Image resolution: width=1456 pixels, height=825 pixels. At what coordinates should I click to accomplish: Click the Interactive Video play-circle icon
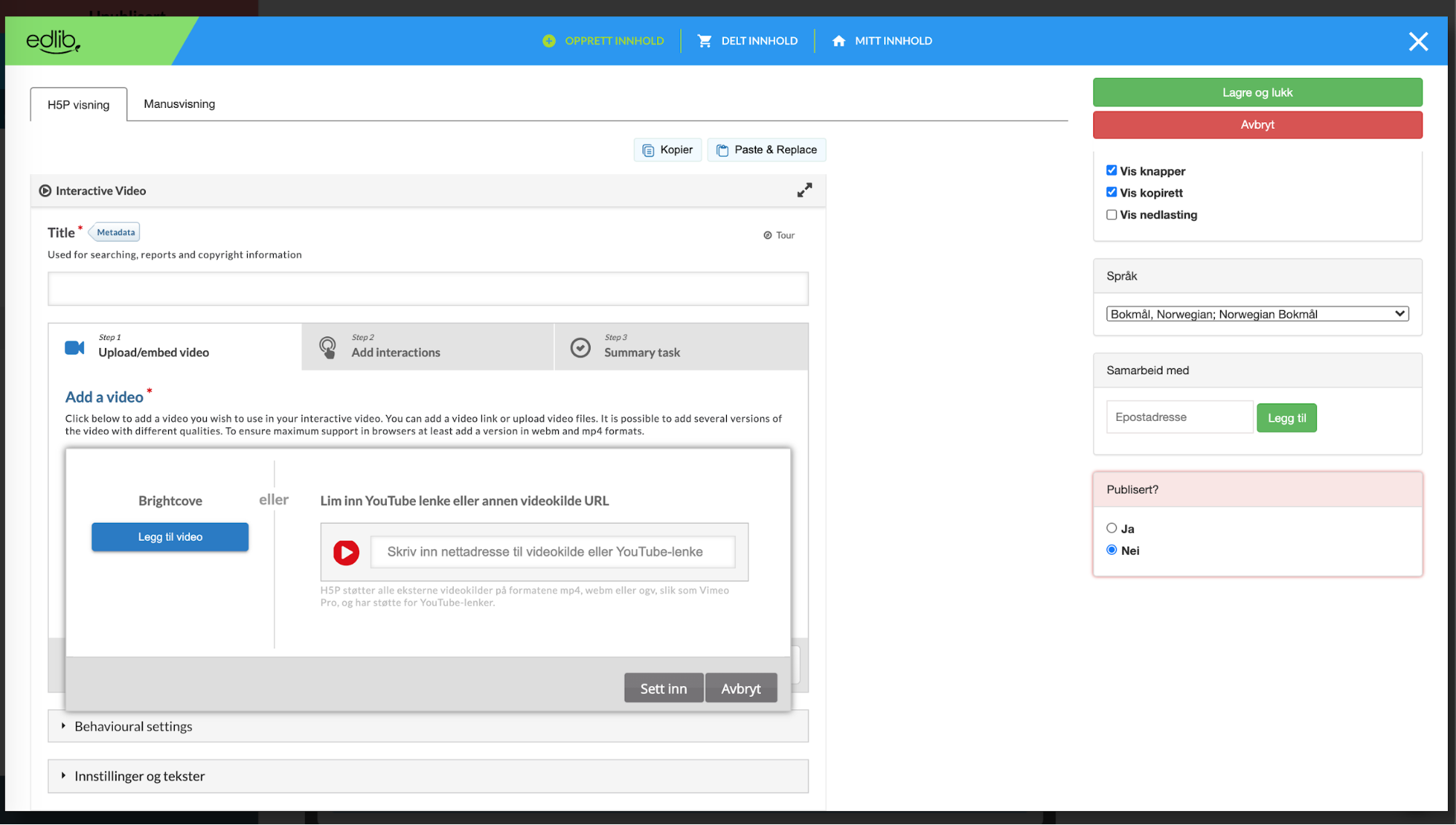pos(45,191)
